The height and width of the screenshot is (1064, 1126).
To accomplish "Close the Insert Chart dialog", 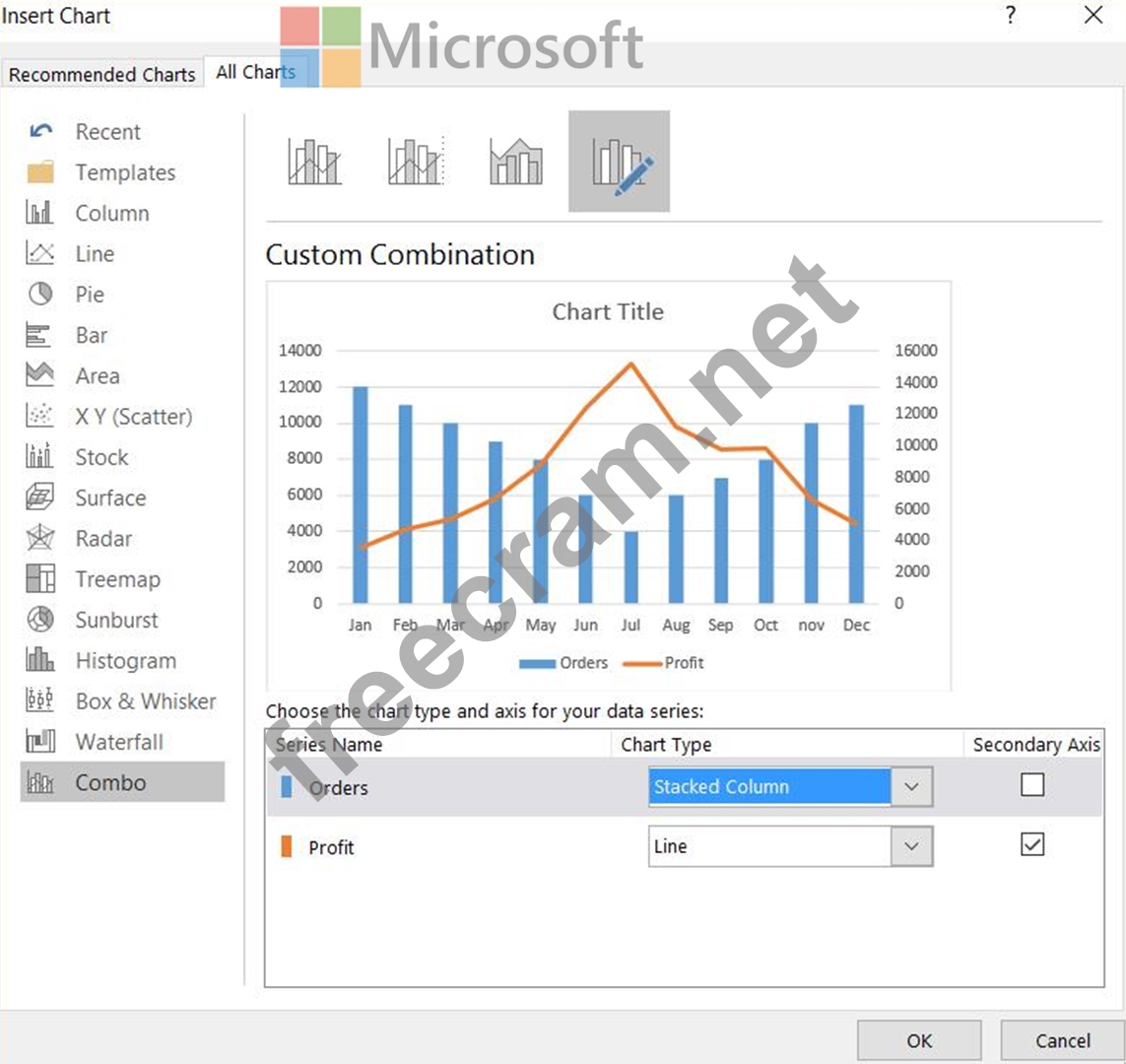I will [x=1093, y=15].
